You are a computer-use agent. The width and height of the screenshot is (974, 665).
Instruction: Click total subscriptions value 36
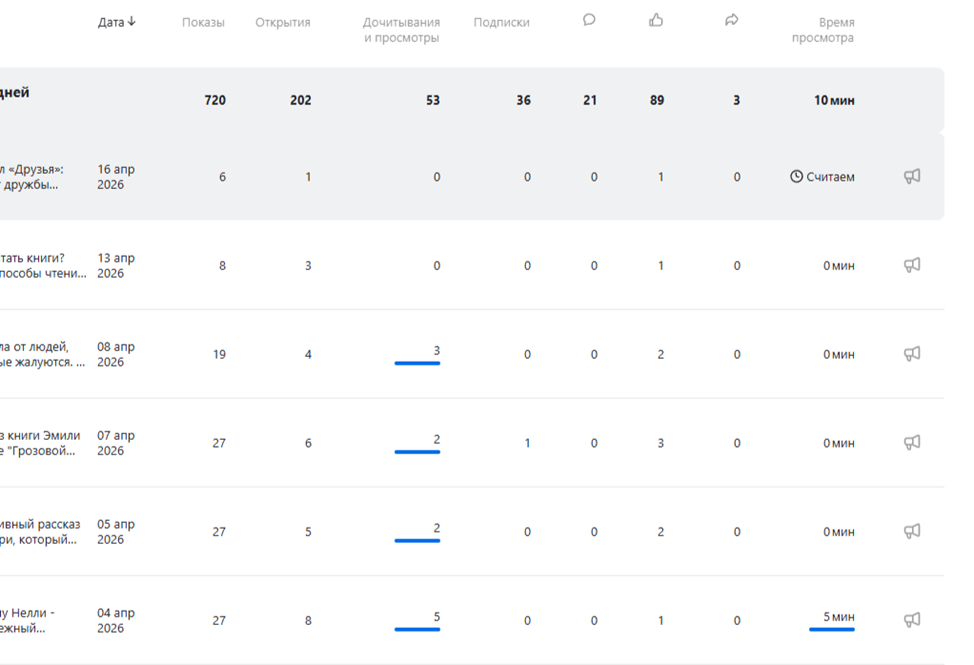tap(524, 100)
